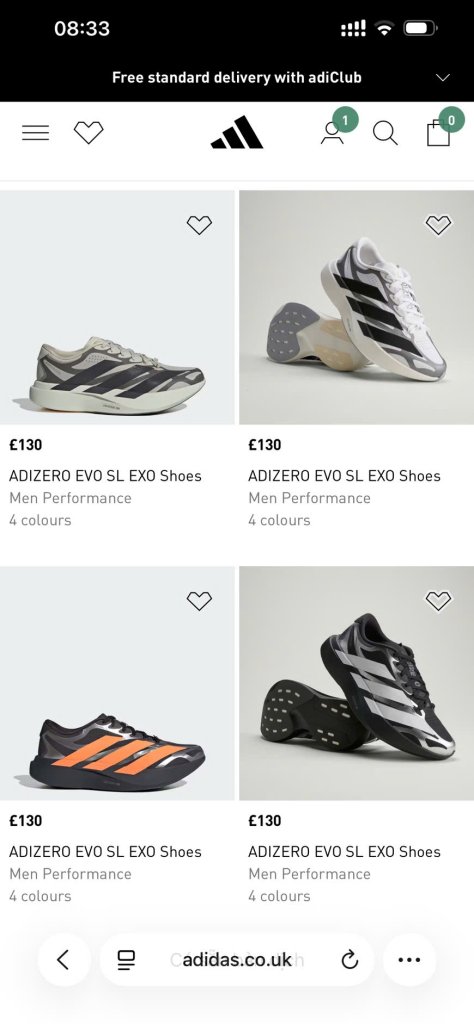Open the shopping bag icon
474x1024 pixels.
point(438,133)
